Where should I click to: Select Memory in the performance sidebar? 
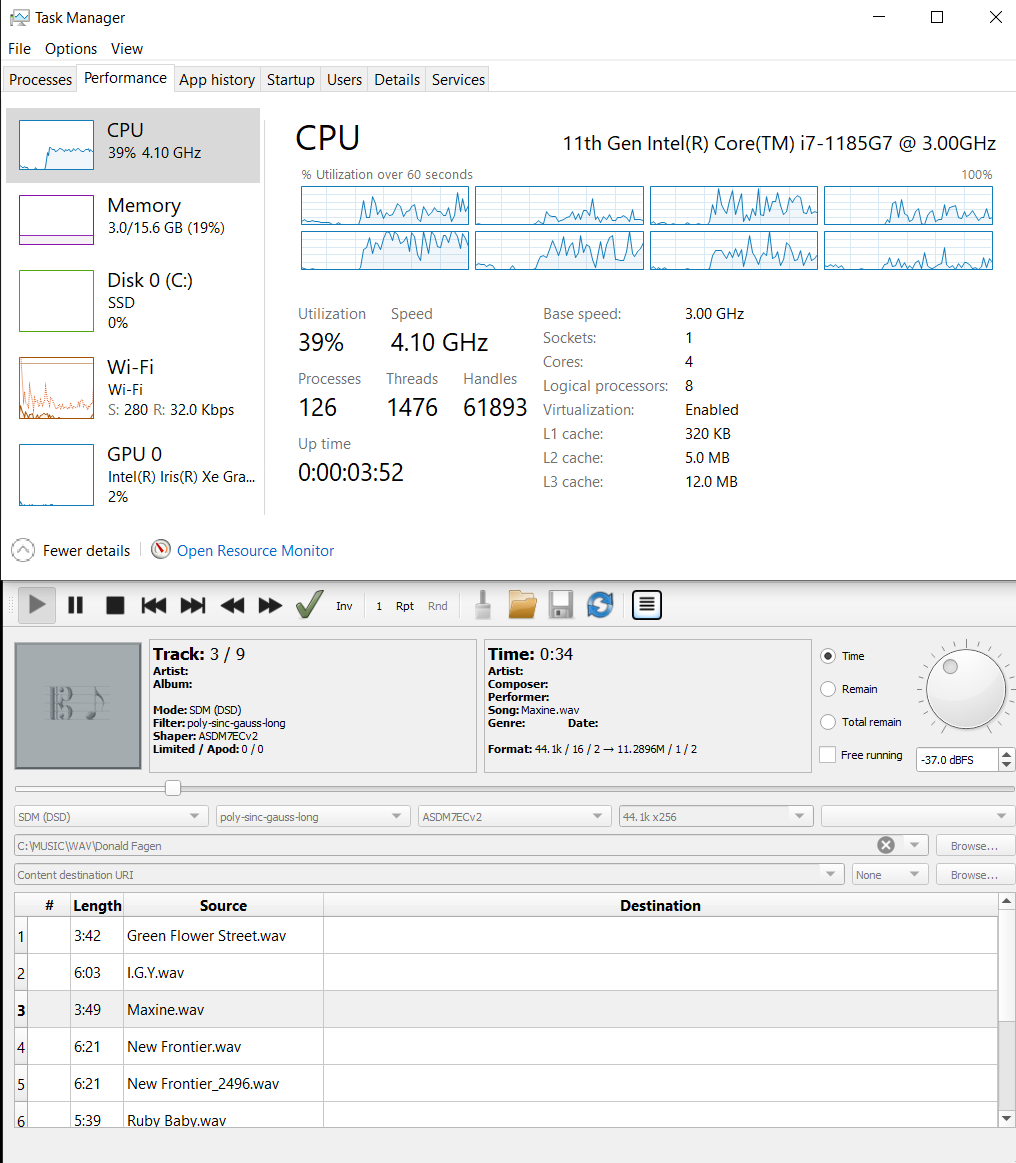click(x=133, y=220)
